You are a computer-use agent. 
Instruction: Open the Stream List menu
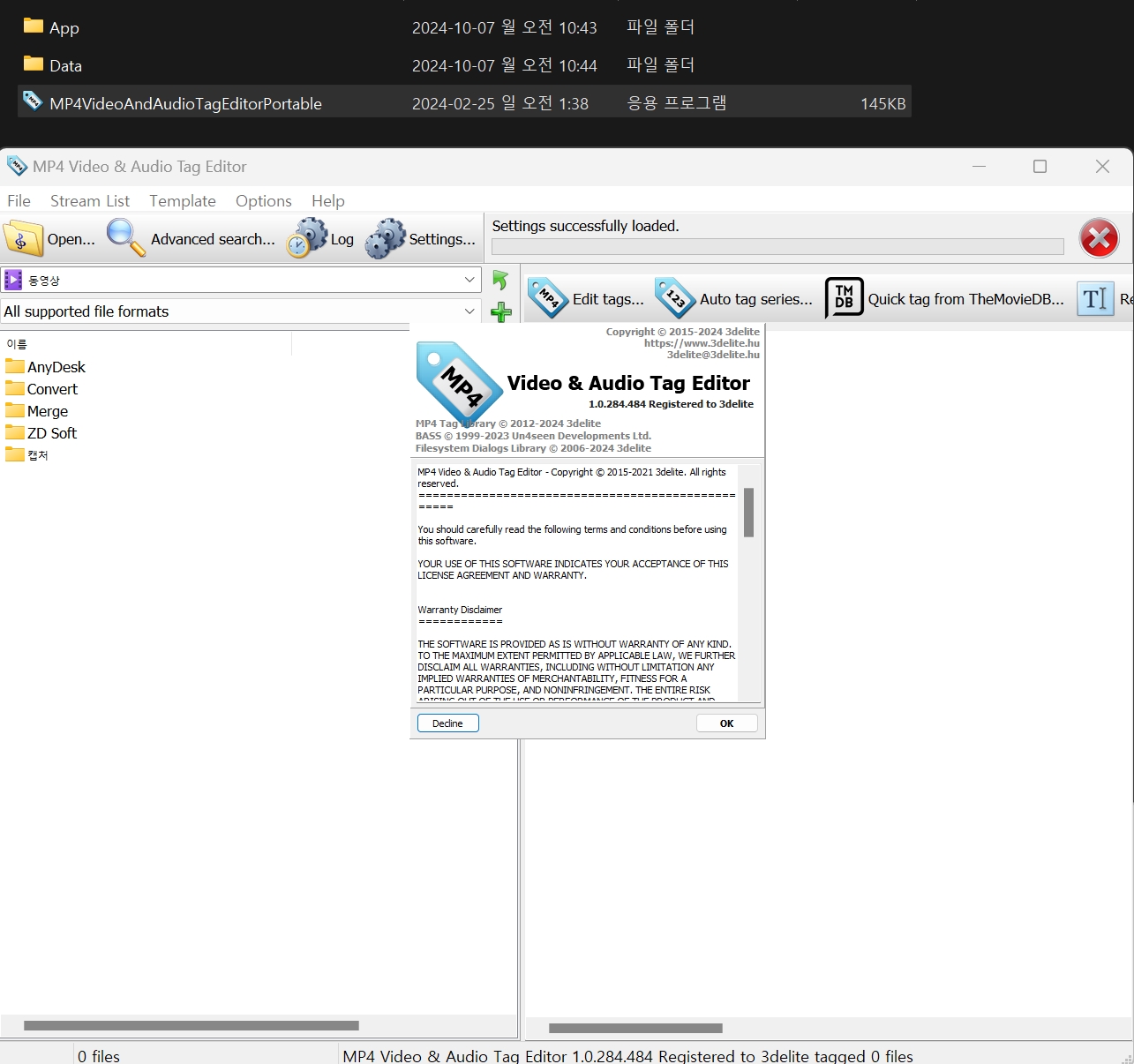pos(90,201)
